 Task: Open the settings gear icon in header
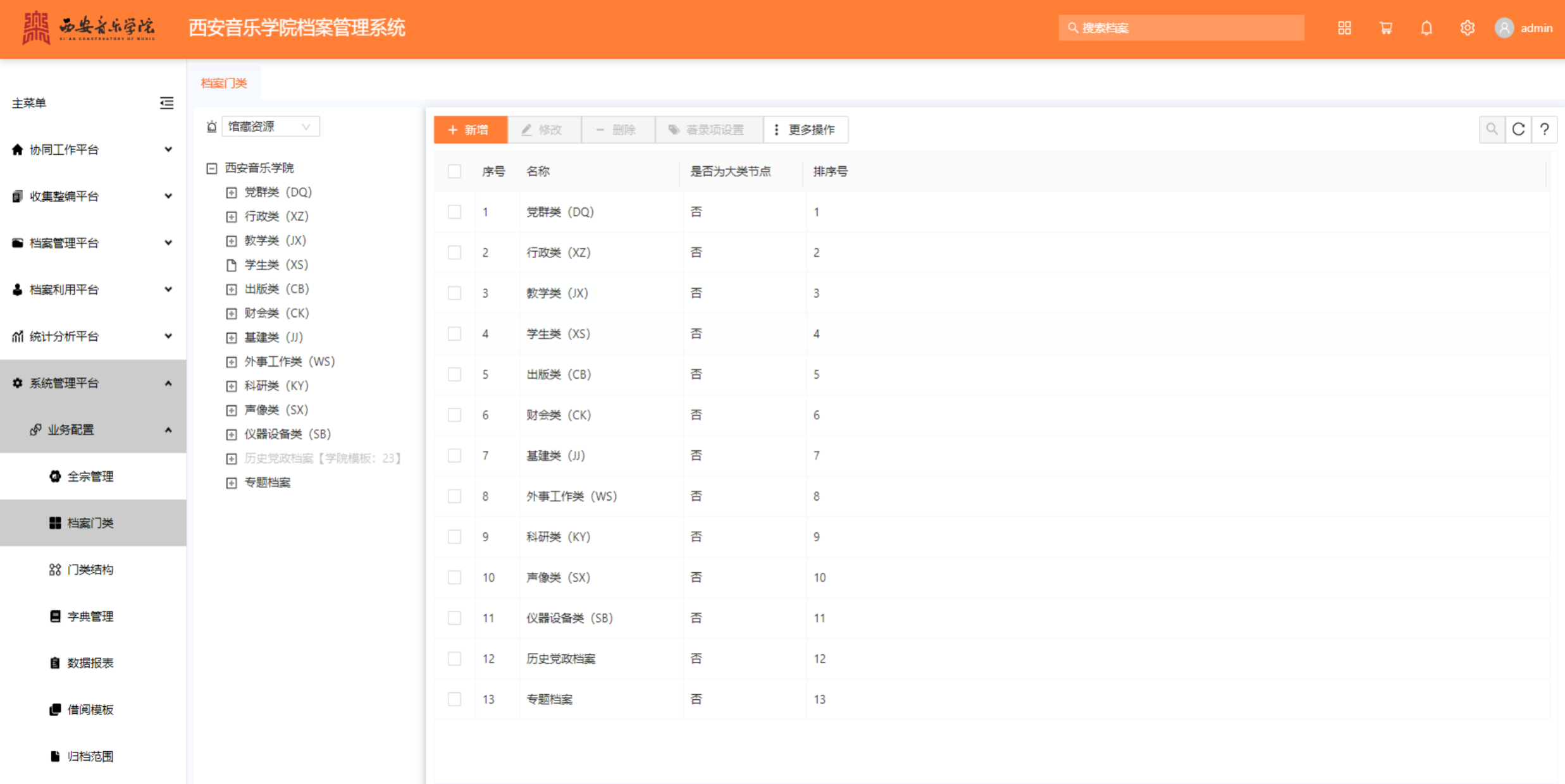tap(1467, 28)
